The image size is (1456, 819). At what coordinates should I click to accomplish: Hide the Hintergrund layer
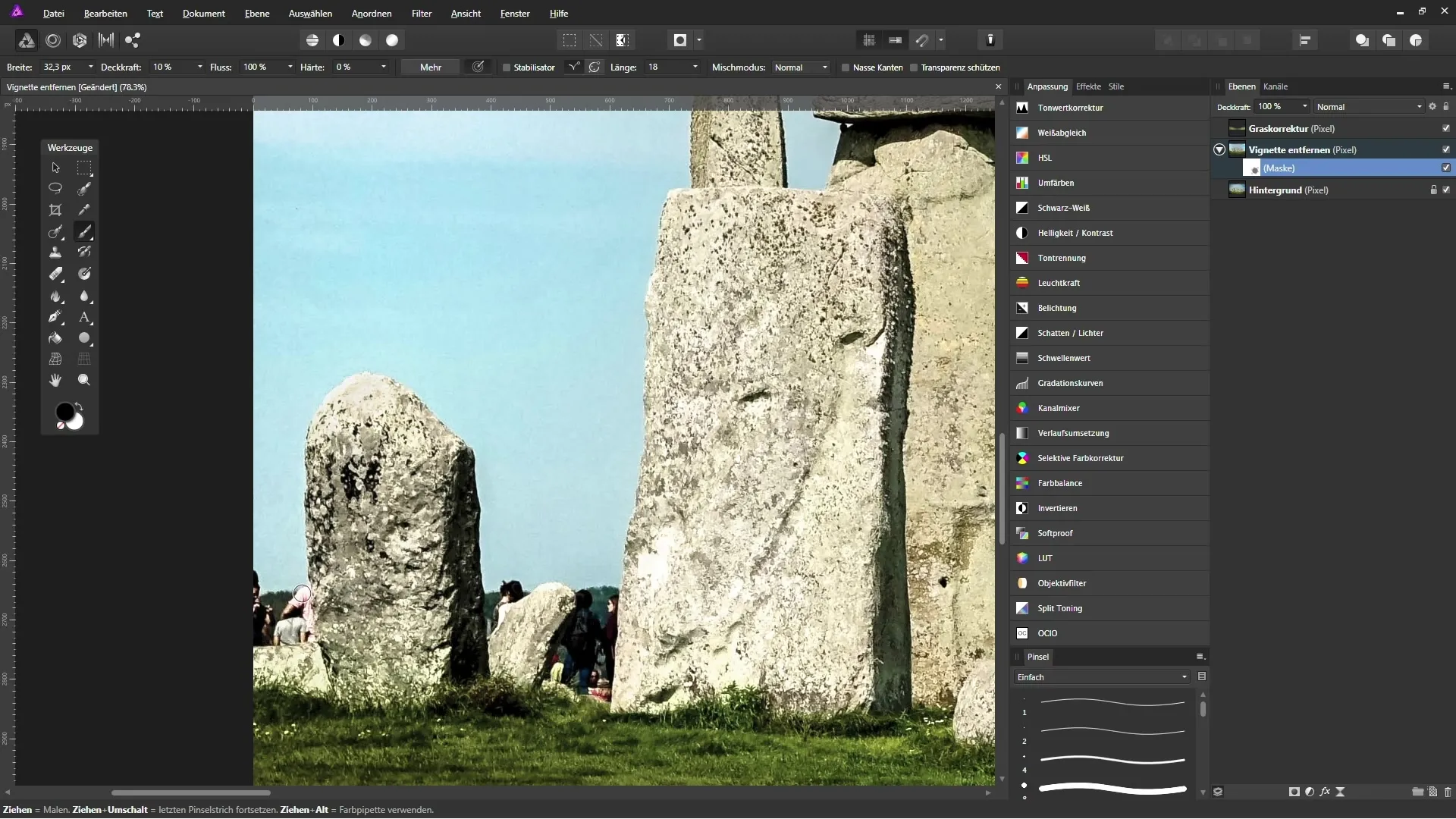pyautogui.click(x=1445, y=190)
